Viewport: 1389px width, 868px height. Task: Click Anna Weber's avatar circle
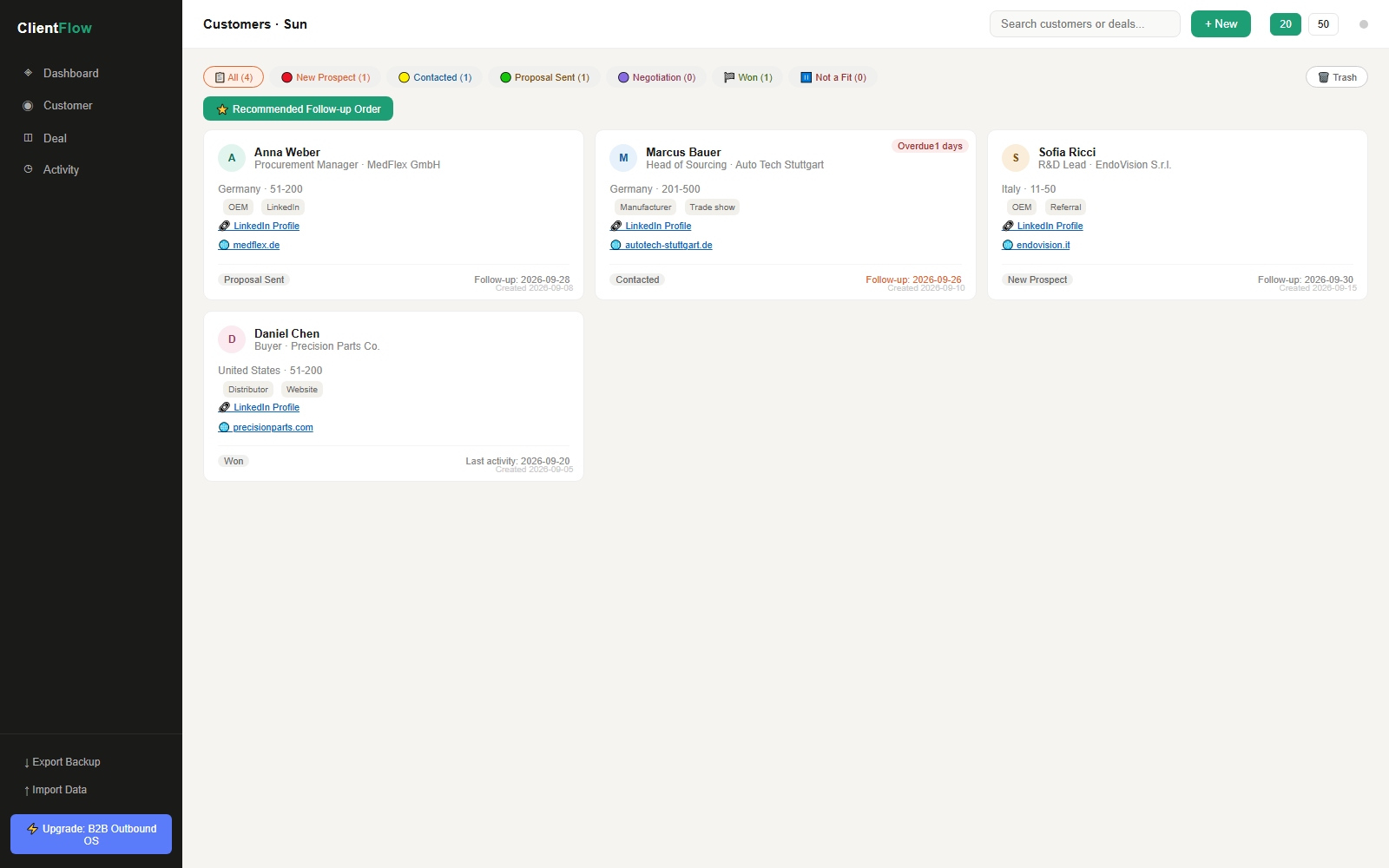(232, 158)
